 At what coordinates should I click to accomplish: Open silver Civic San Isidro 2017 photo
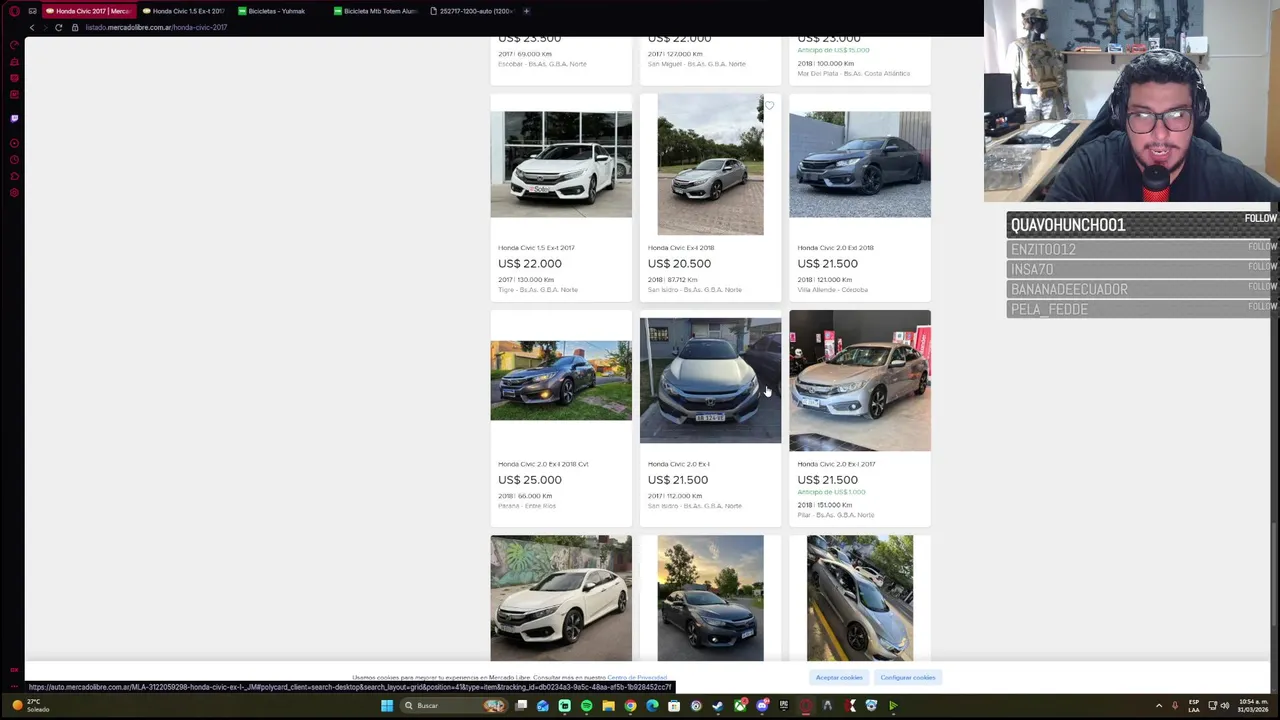[x=710, y=380]
